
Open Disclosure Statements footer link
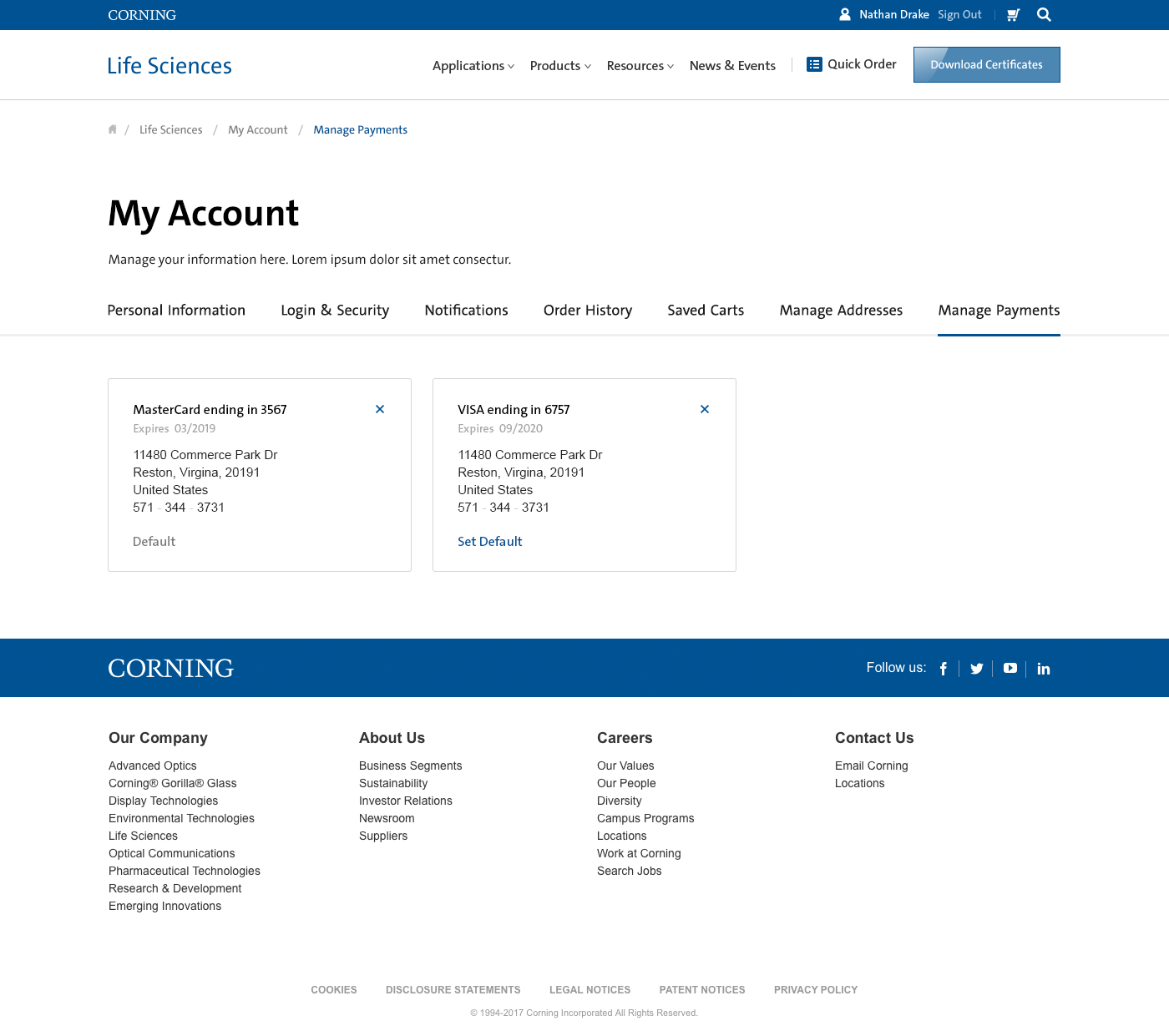point(453,990)
